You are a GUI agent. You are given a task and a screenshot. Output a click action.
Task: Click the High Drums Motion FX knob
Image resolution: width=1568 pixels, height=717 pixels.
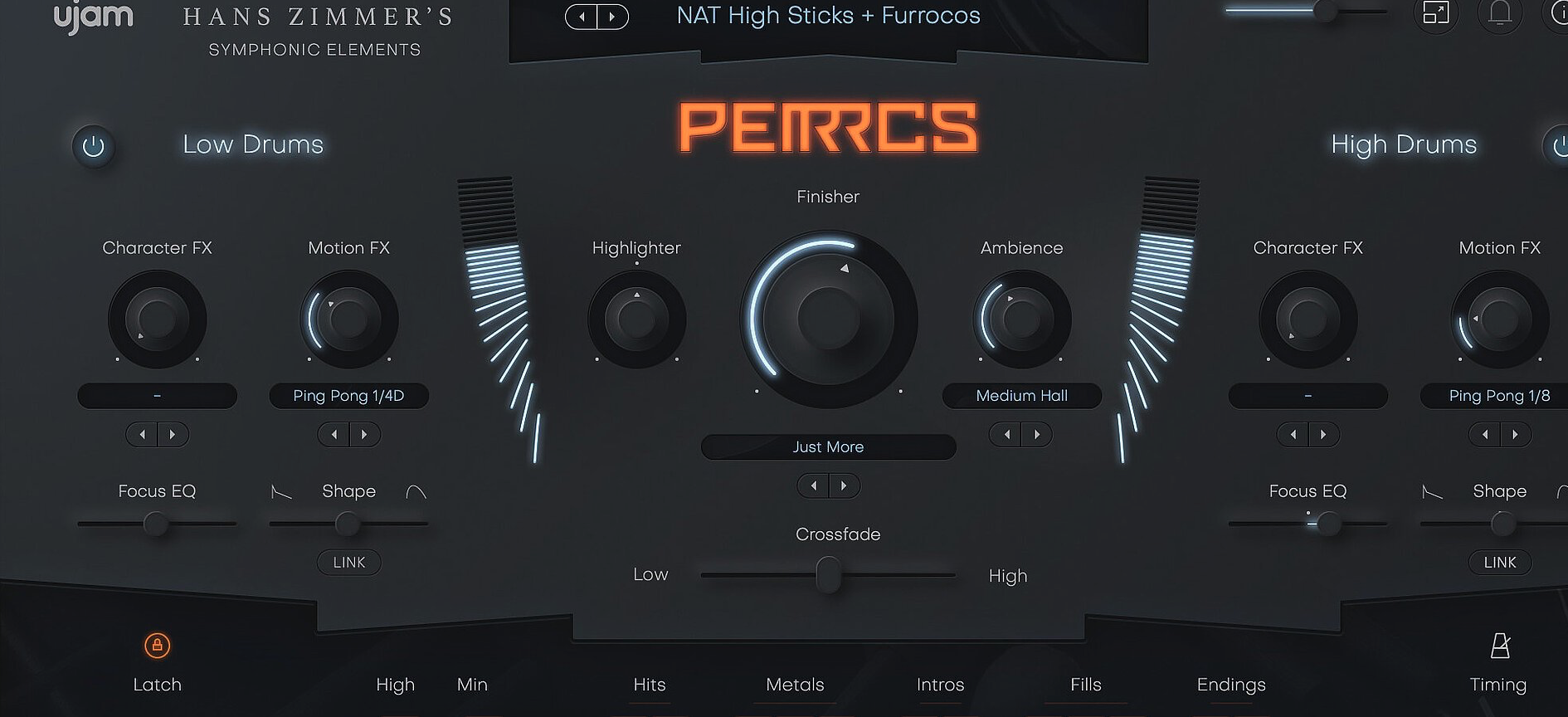tap(1499, 319)
